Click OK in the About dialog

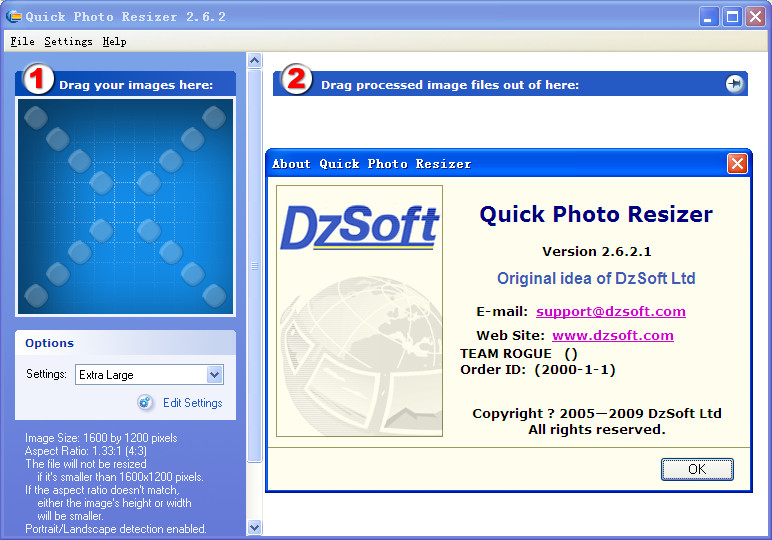(697, 469)
